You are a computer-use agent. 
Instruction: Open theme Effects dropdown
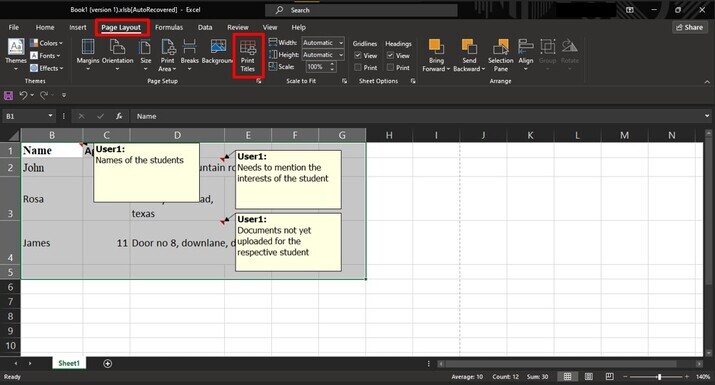tap(47, 68)
